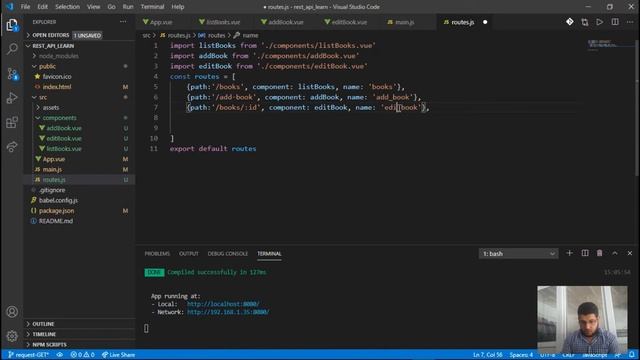Collapse the src folder

(43, 97)
